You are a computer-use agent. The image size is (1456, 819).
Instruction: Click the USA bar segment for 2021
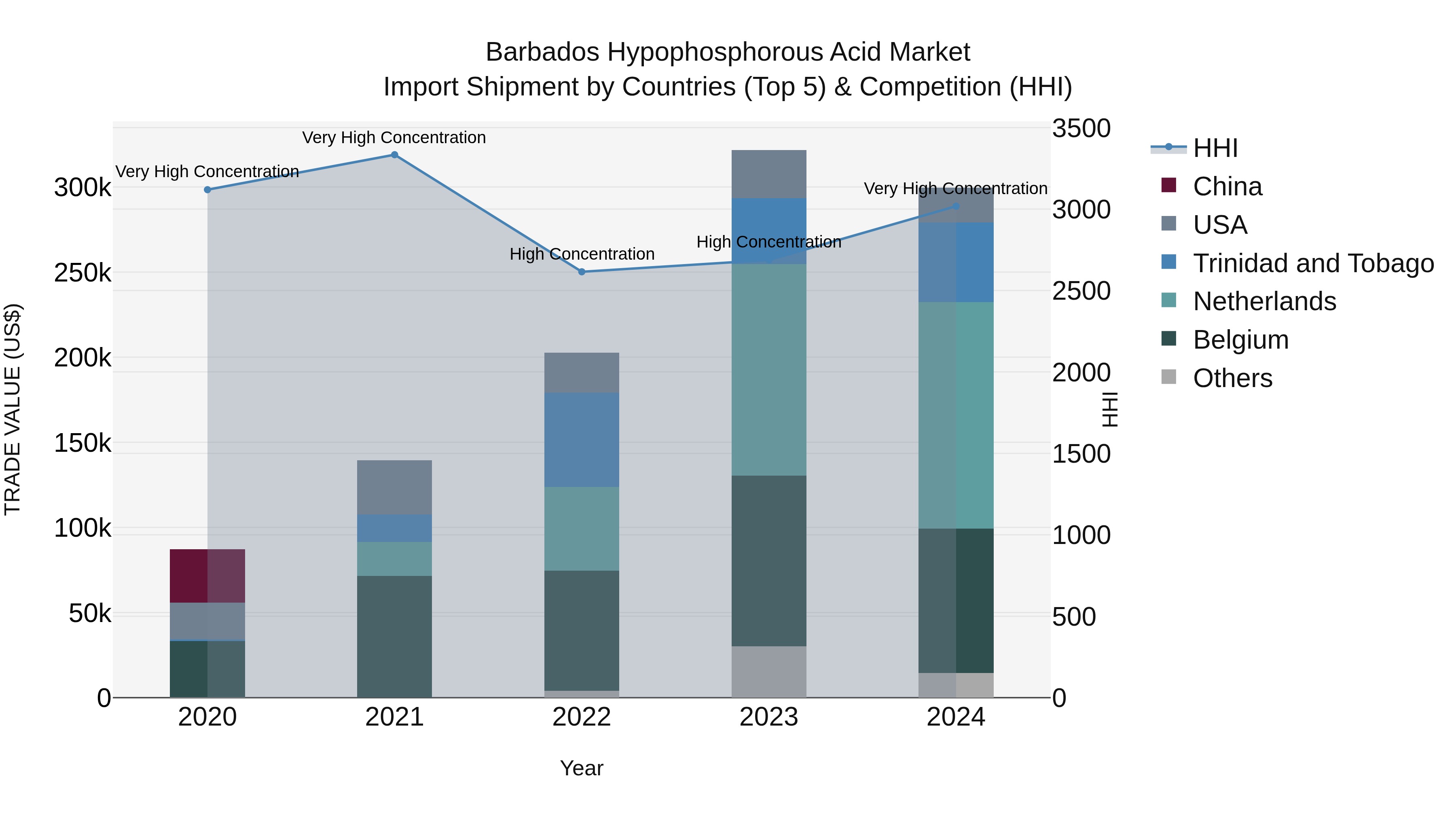point(394,487)
